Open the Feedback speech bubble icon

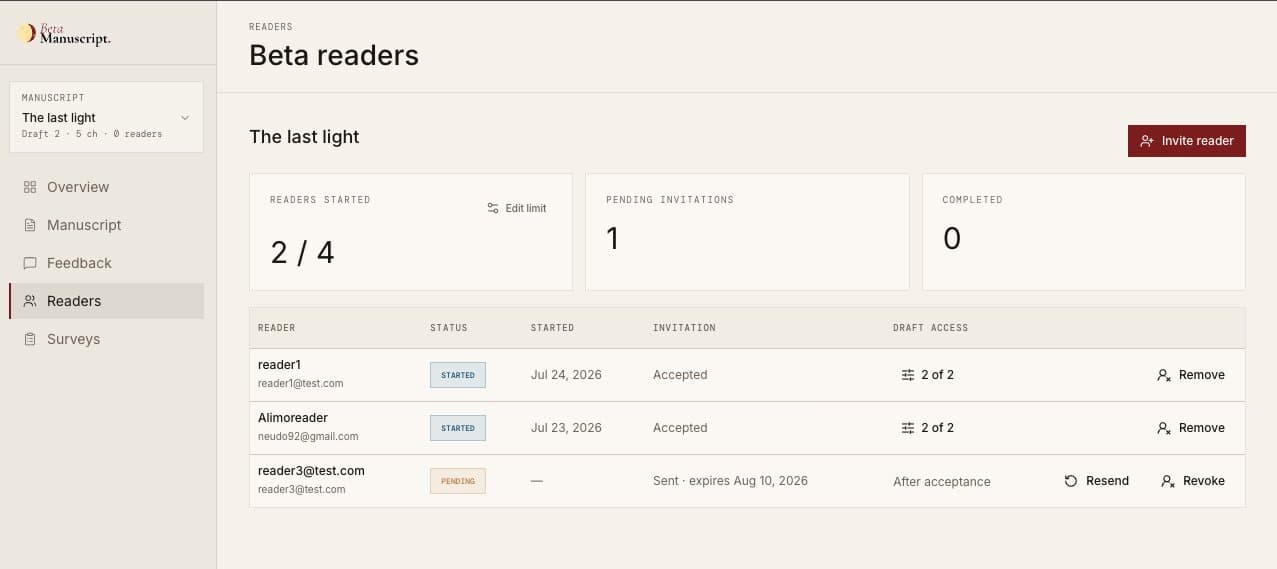tap(30, 263)
